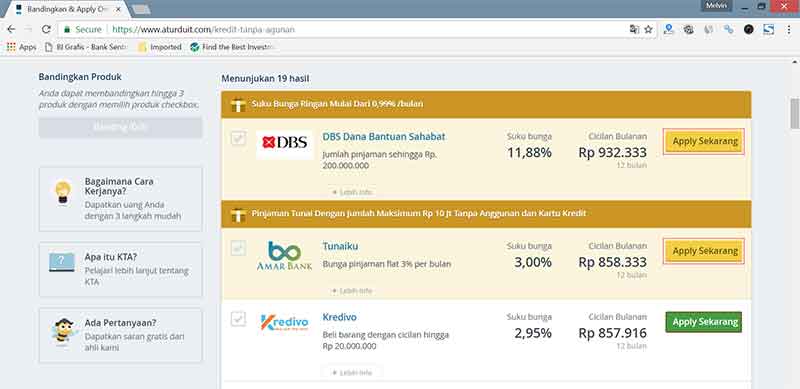Click the 3,00% interest rate value
Screen dimensions: 800x389
(x=533, y=262)
